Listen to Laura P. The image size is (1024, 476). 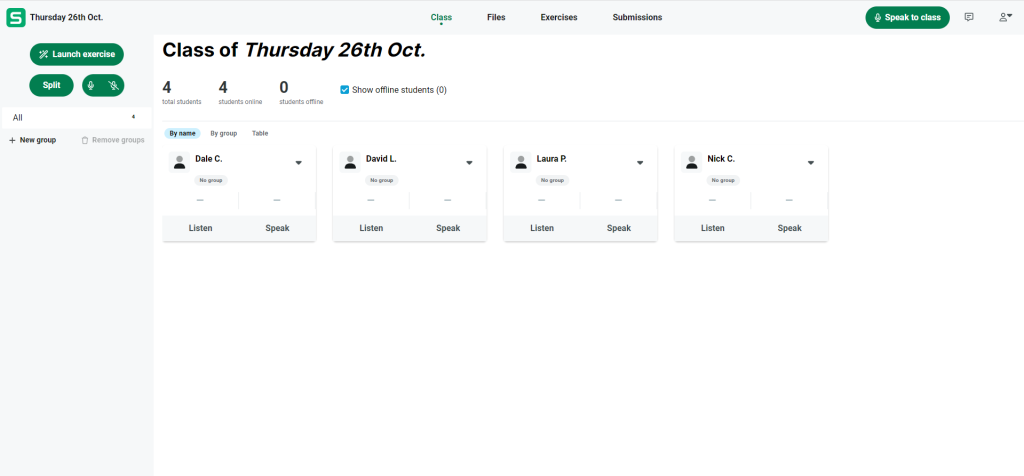[542, 228]
